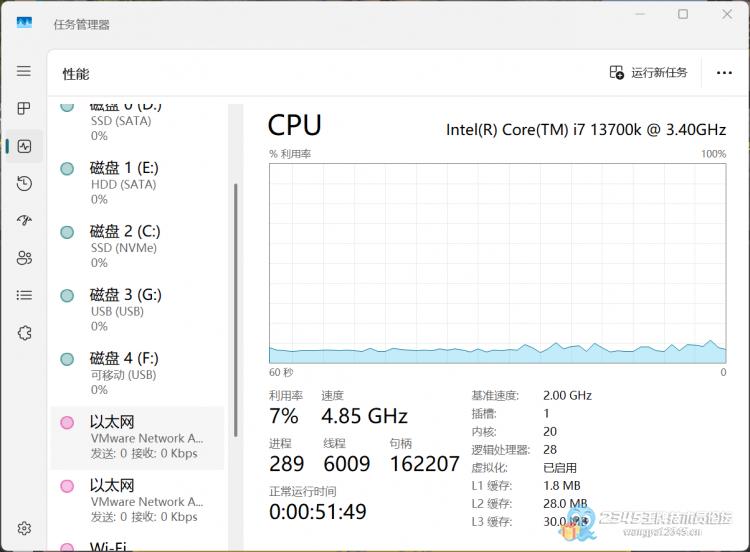This screenshot has height=552, width=750.
Task: Maximize the Task Manager window
Action: pyautogui.click(x=683, y=14)
